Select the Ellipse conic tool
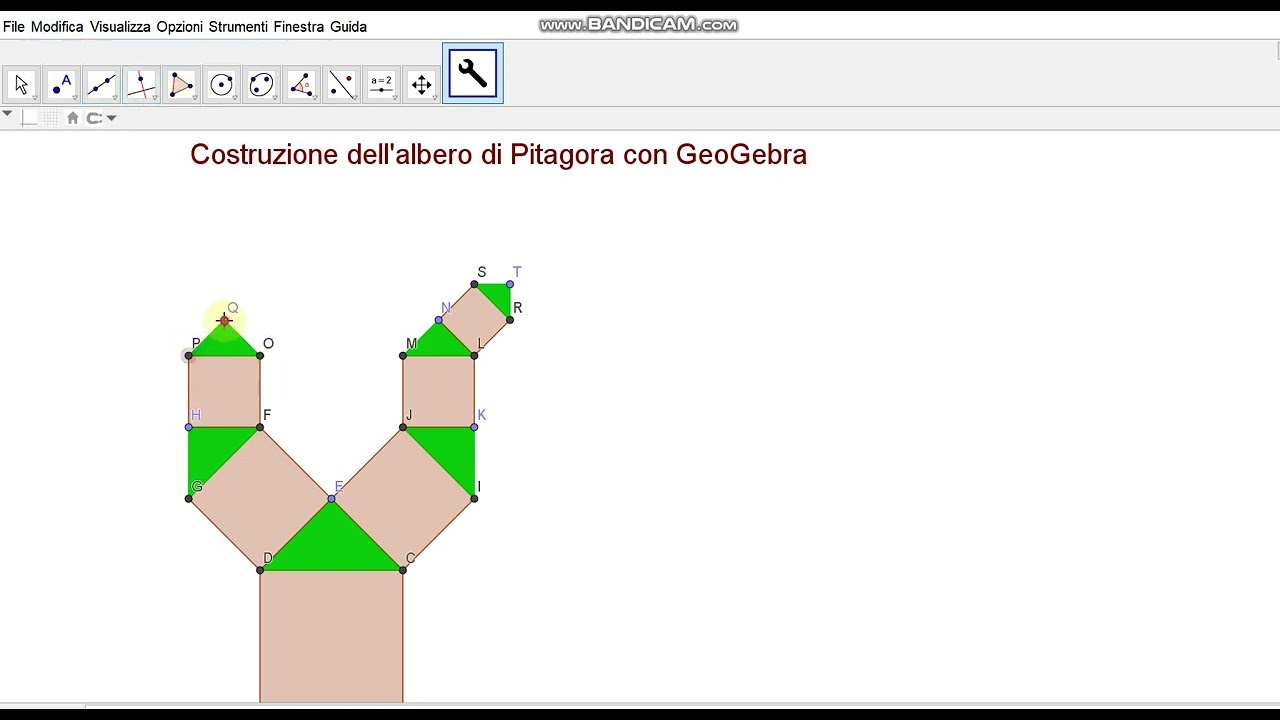1280x720 pixels. (x=261, y=85)
